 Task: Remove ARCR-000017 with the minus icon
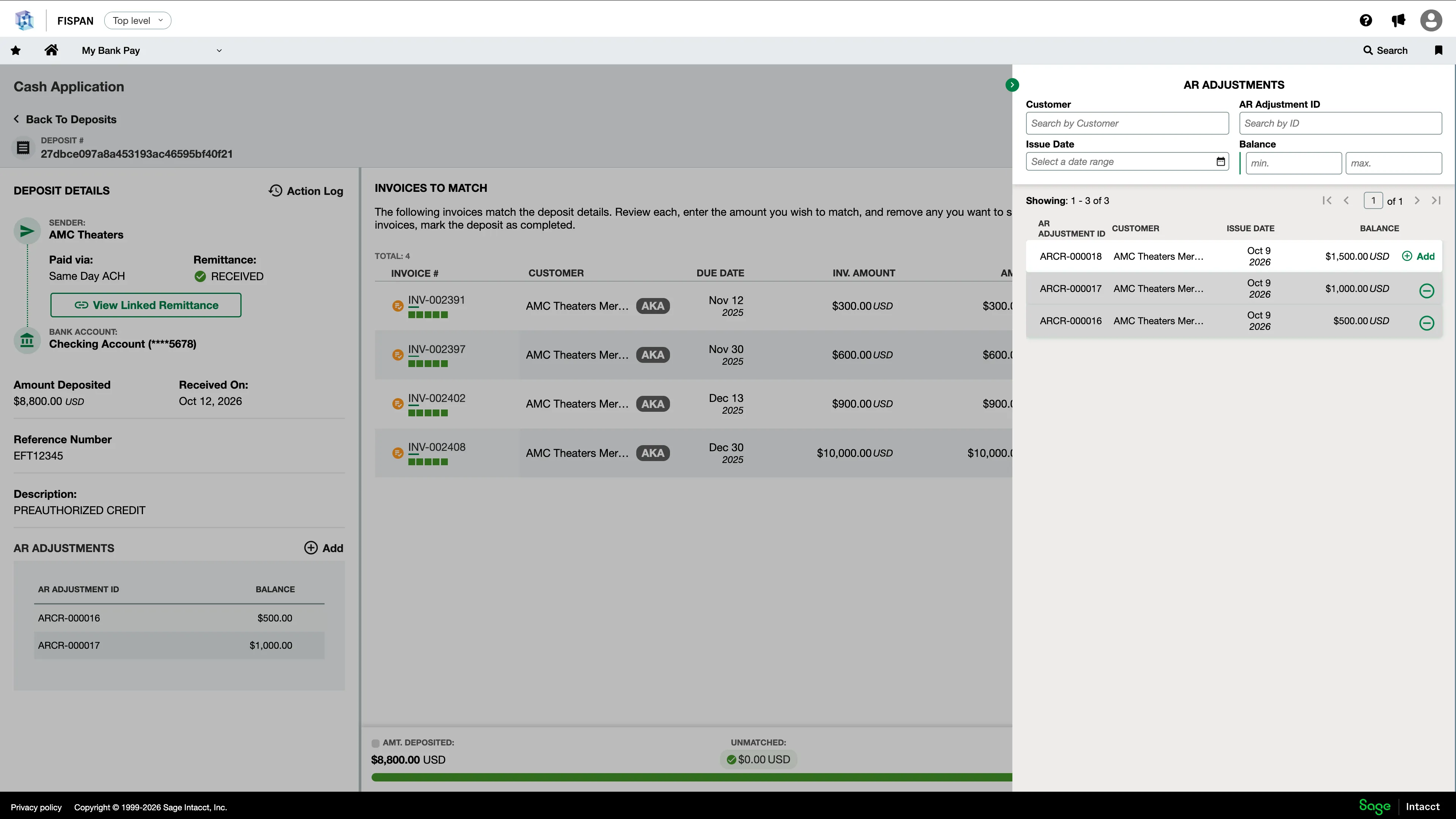tap(1426, 290)
